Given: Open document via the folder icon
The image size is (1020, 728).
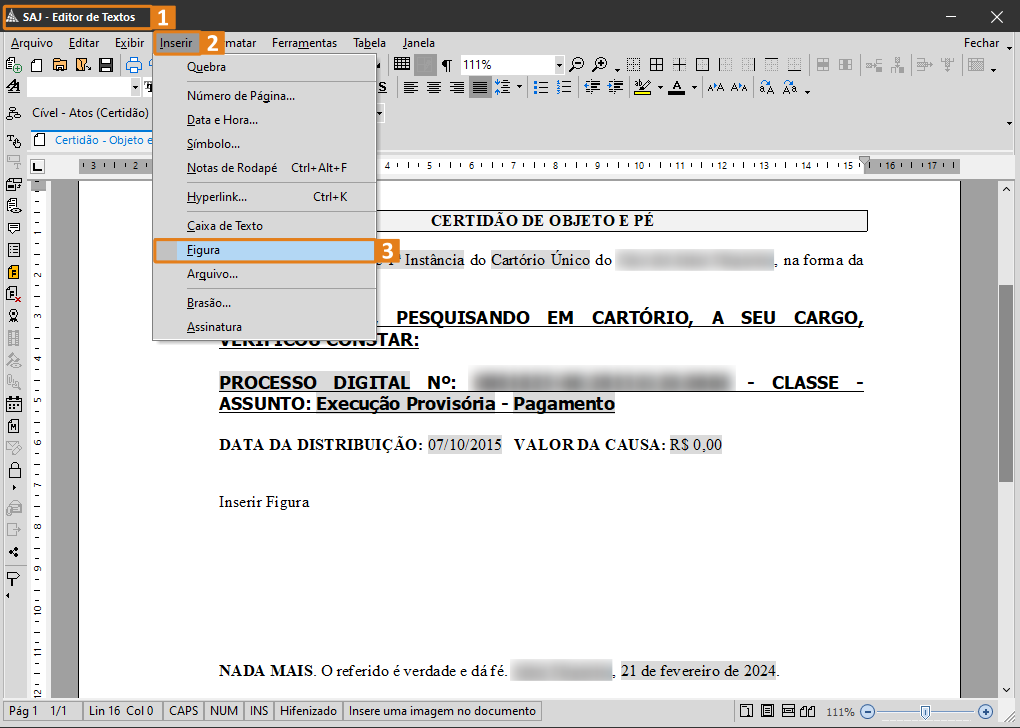Looking at the screenshot, I should pos(60,64).
